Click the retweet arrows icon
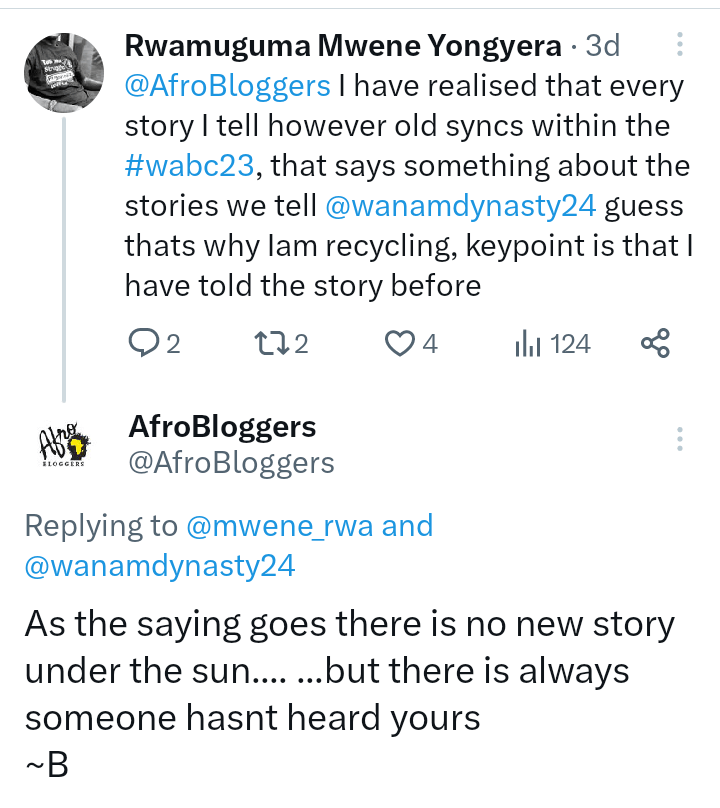Viewport: 720px width, 808px height. (270, 344)
